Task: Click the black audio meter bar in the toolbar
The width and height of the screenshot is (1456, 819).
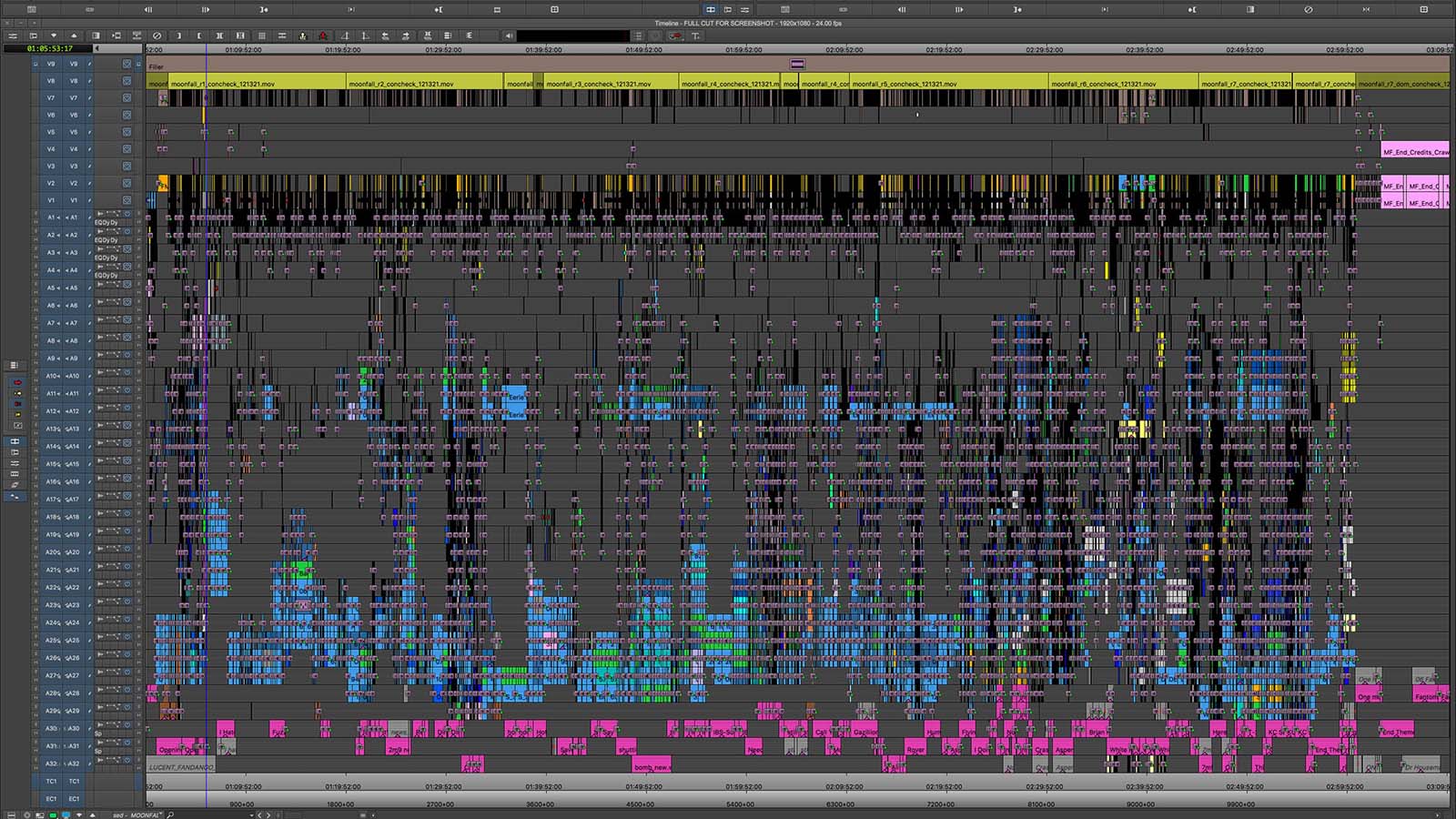Action: [x=573, y=36]
